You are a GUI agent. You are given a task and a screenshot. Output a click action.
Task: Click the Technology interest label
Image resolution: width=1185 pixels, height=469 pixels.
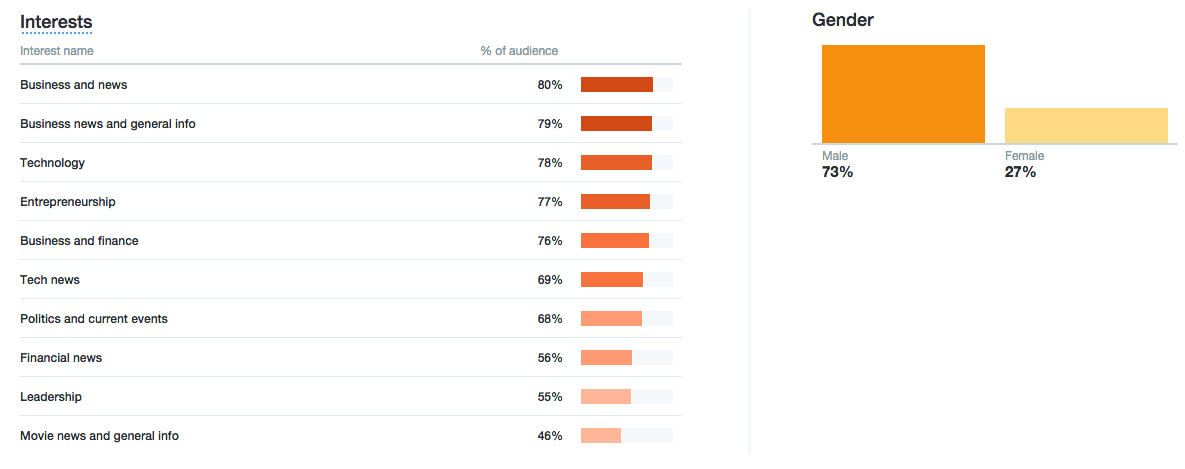tap(53, 163)
